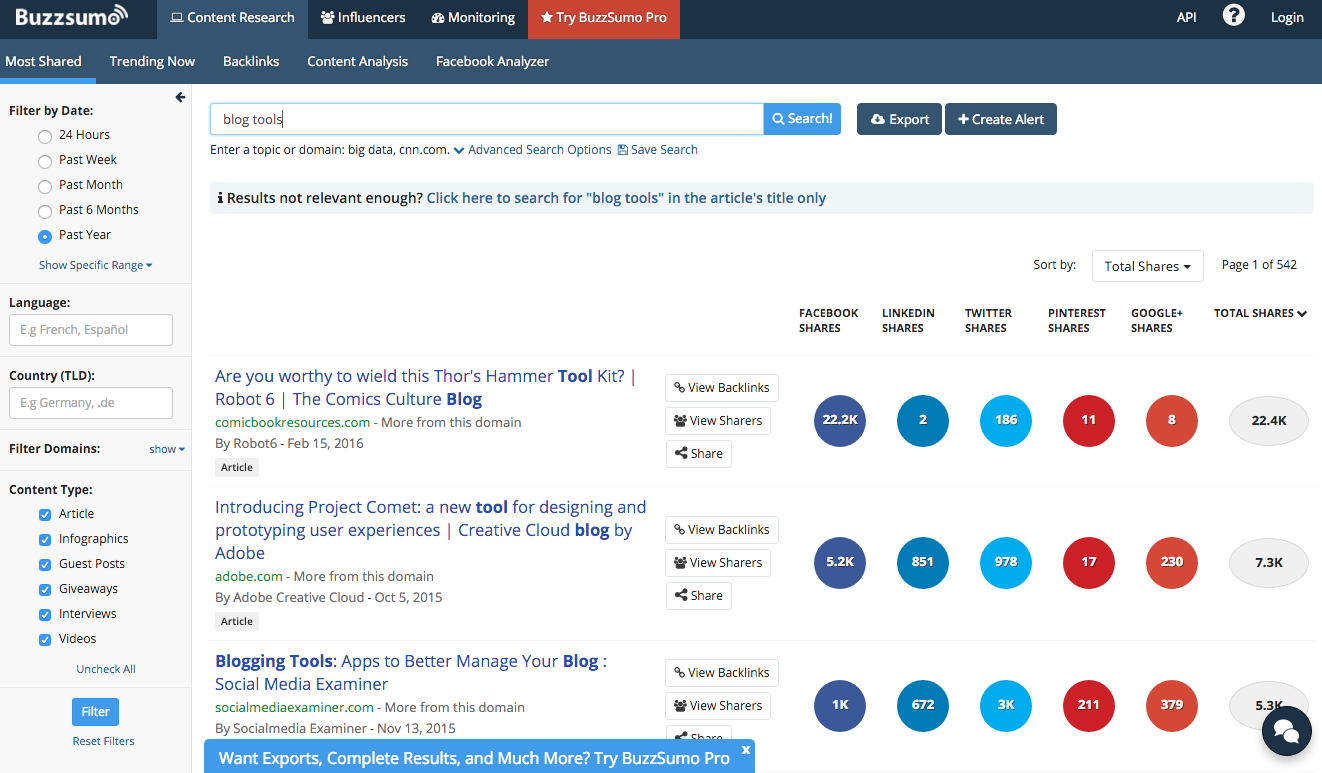
Task: Click the Save Search link
Action: click(658, 150)
